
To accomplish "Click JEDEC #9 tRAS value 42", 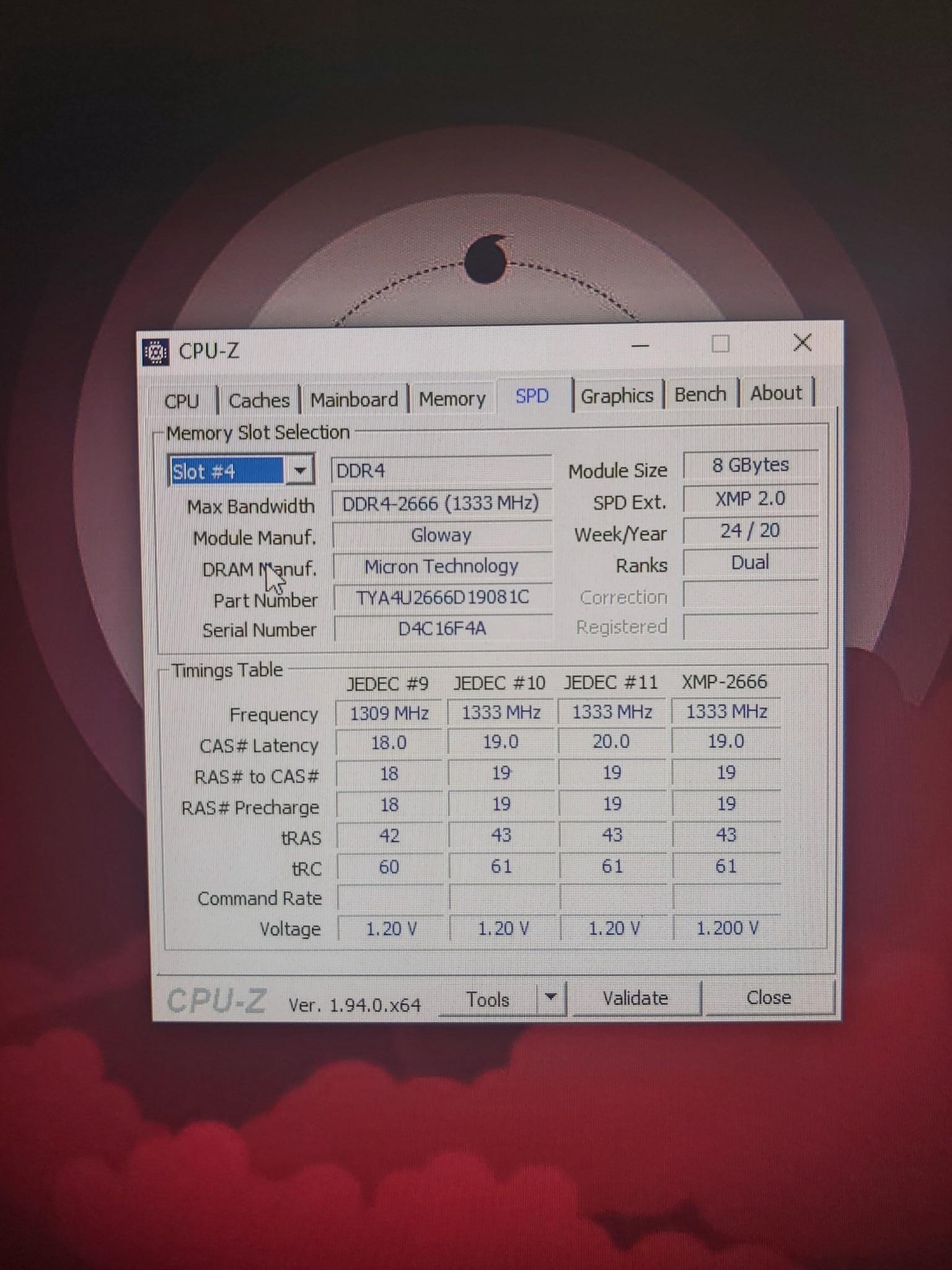I will (389, 836).
